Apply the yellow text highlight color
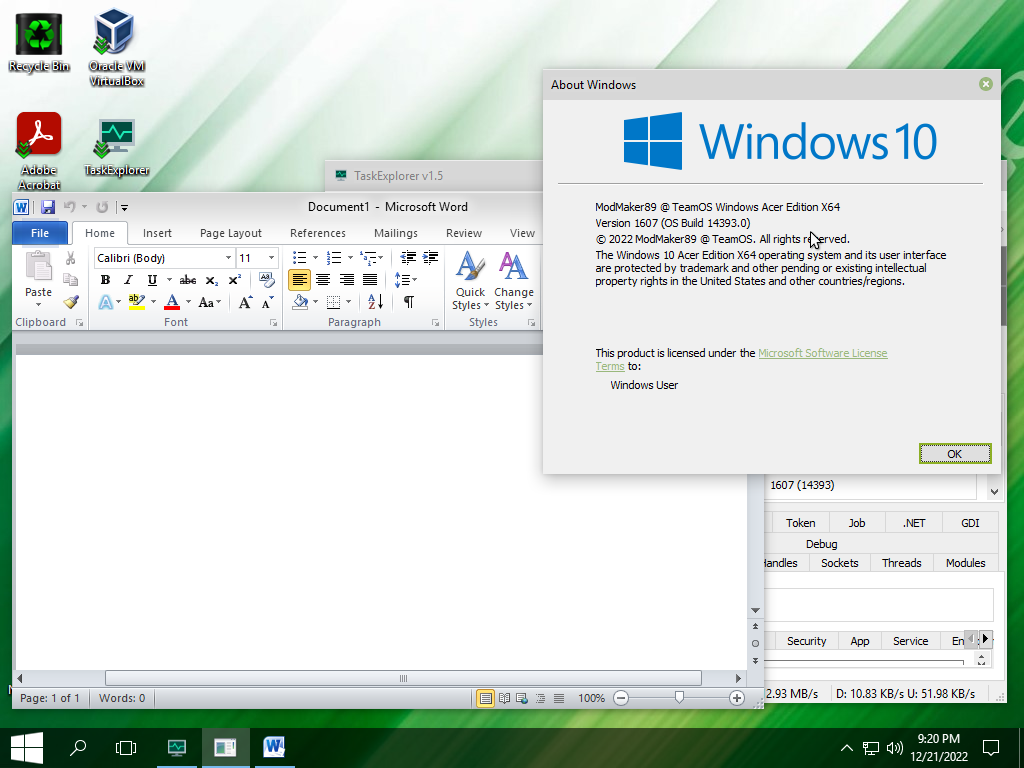Image resolution: width=1024 pixels, height=768 pixels. click(x=136, y=302)
